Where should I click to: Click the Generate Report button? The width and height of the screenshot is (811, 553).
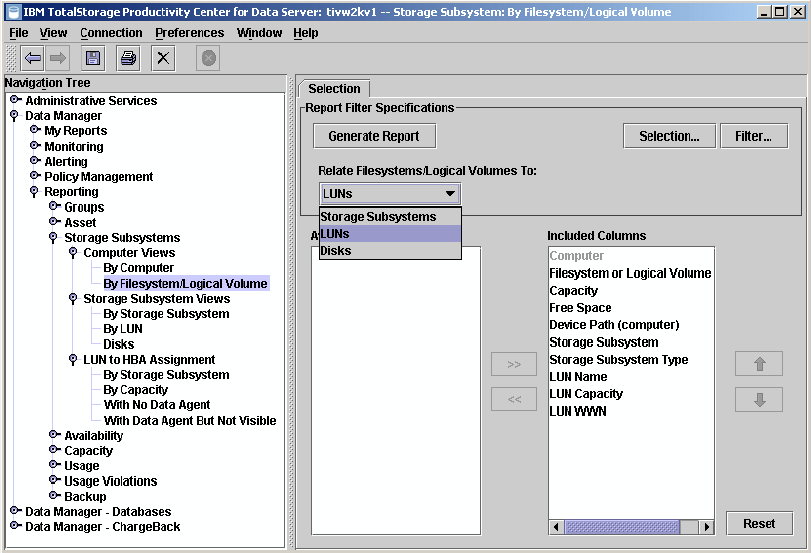click(x=374, y=136)
